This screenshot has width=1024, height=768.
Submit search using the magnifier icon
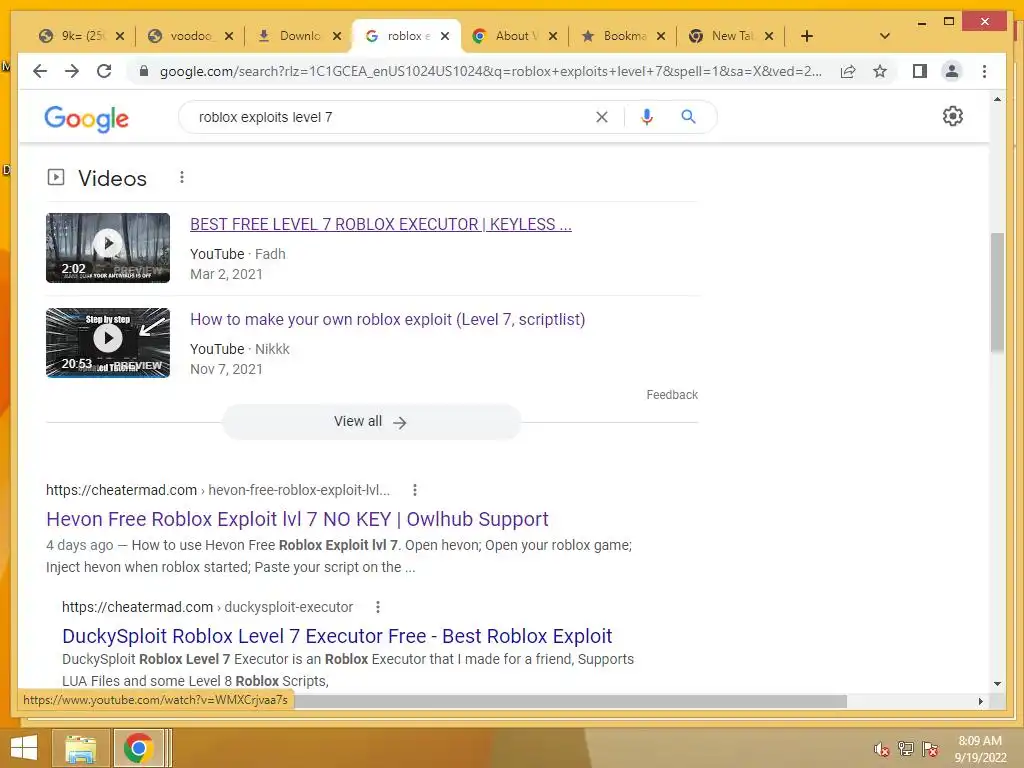(x=688, y=117)
